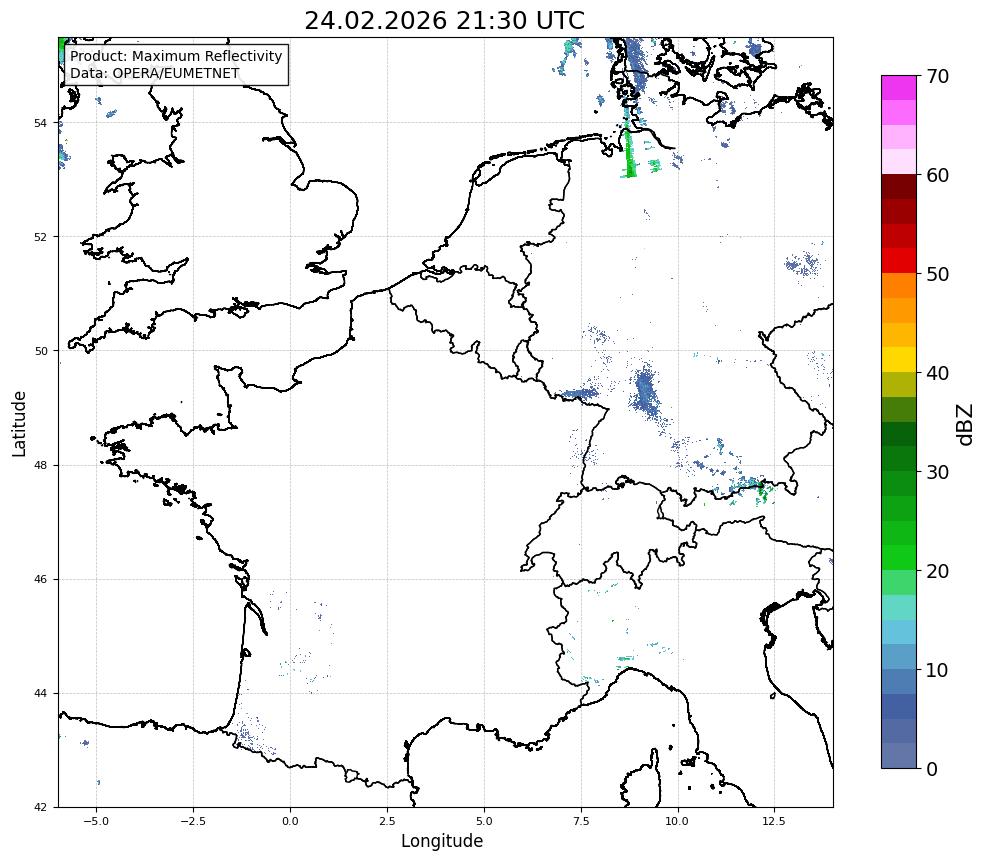Click the 'Product: Maximum Reflectivity' legend text
985x860 pixels.
coord(176,56)
